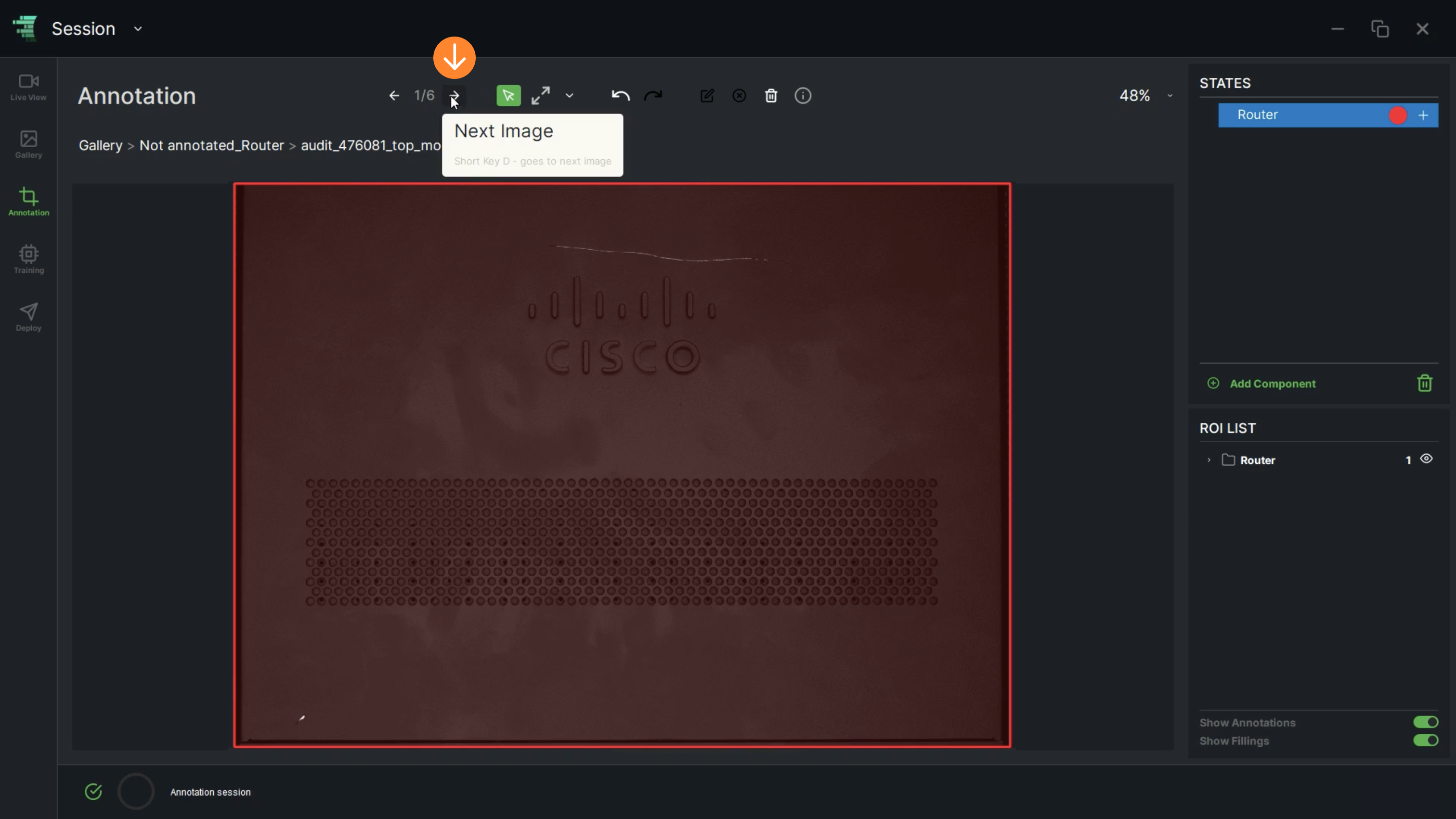
Task: Click the toolbar trash delete icon
Action: point(771,96)
